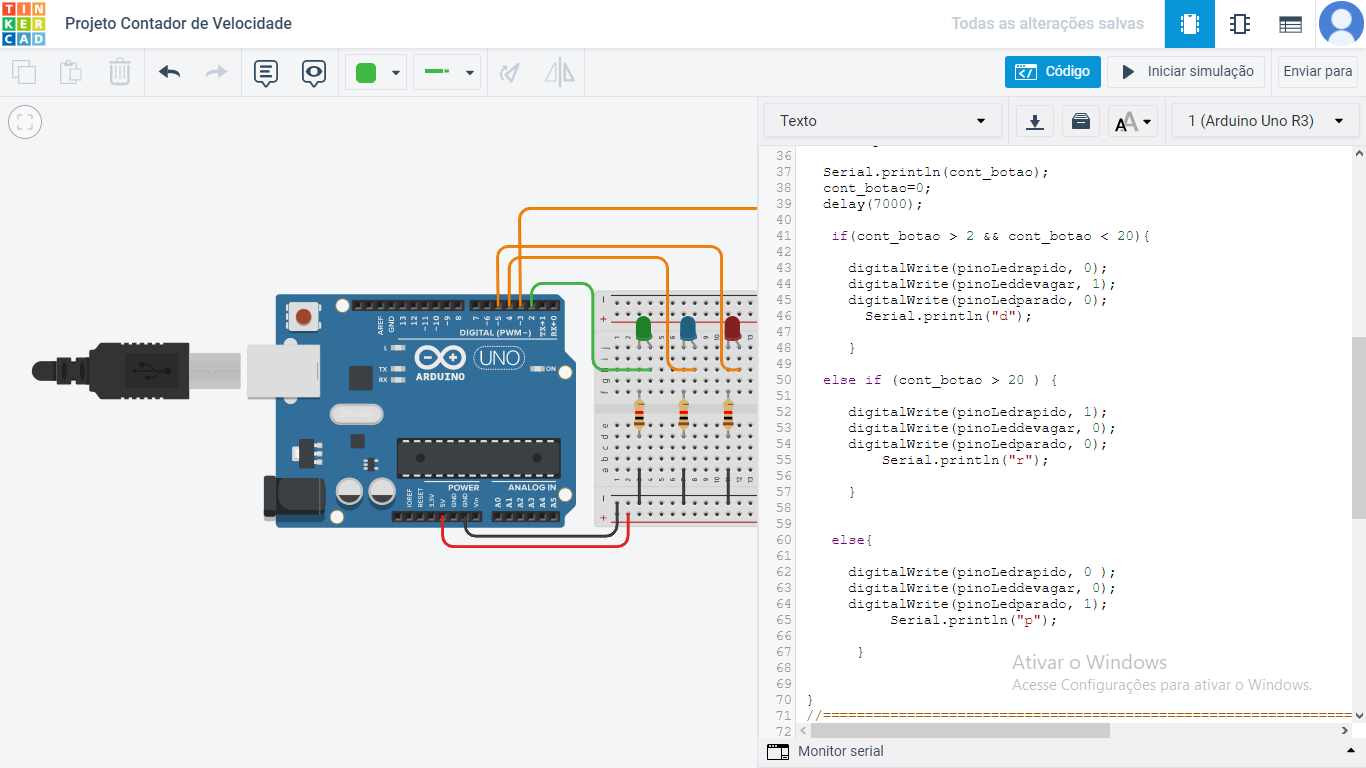Click the delete trash can icon

click(x=119, y=72)
